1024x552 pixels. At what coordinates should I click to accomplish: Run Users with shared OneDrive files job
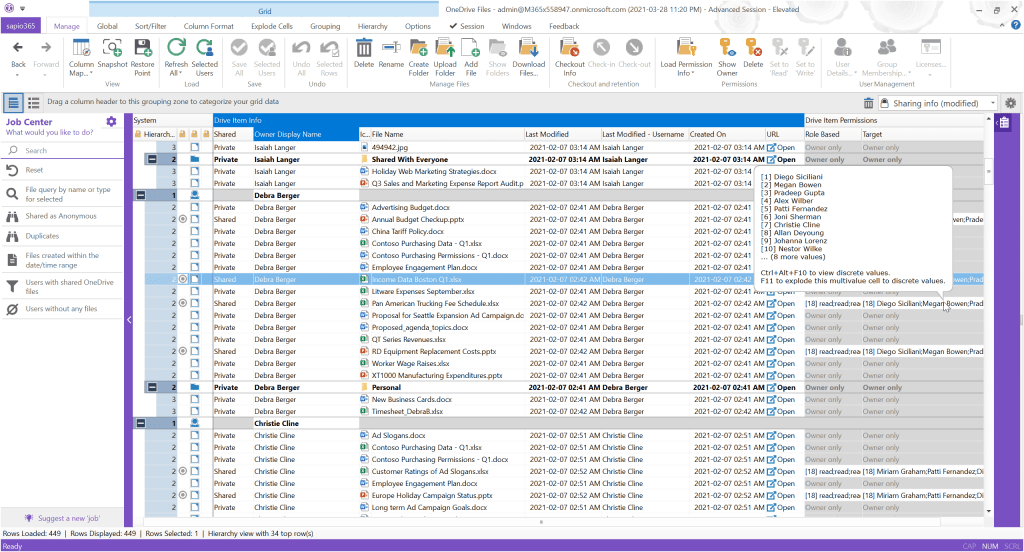click(x=62, y=287)
